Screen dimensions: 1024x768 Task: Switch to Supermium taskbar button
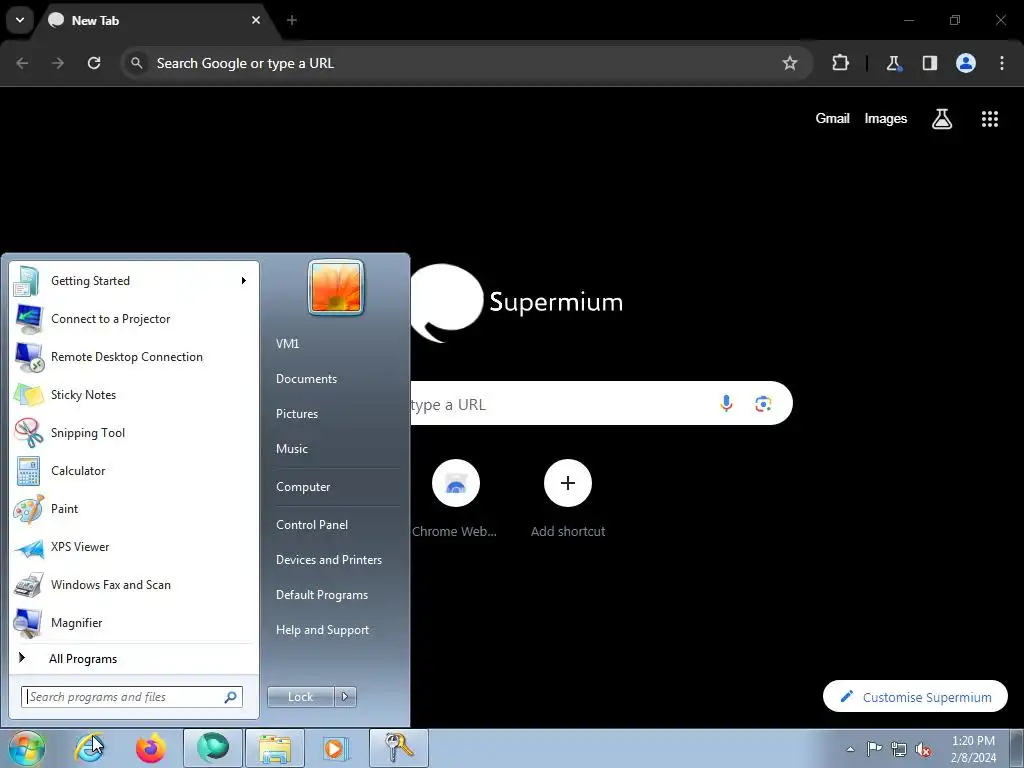[213, 748]
